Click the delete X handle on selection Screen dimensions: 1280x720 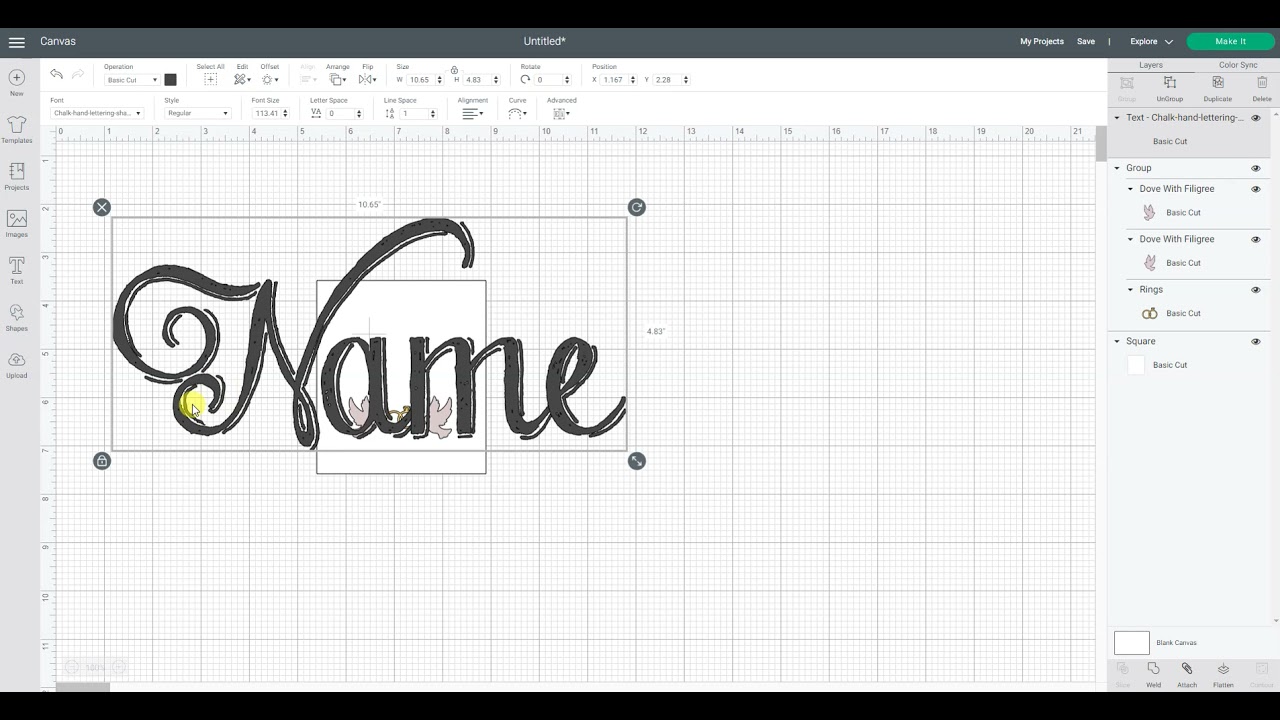[x=102, y=207]
